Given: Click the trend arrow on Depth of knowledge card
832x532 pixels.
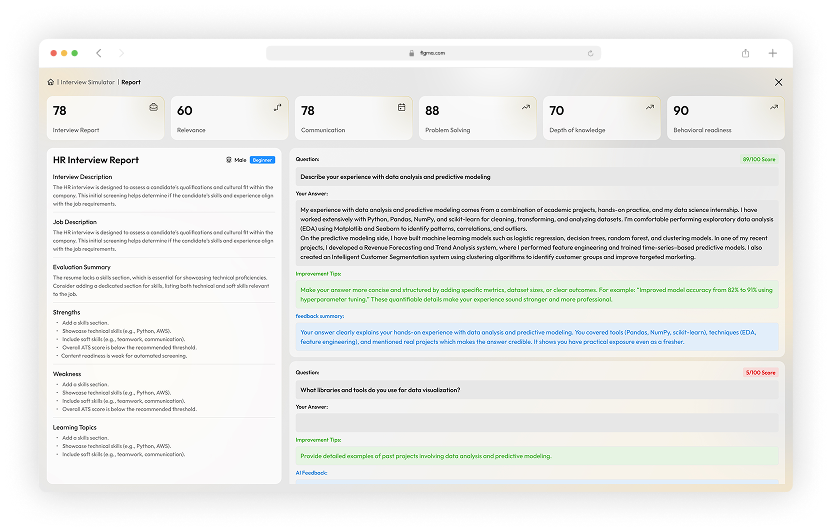Looking at the screenshot, I should tap(649, 106).
